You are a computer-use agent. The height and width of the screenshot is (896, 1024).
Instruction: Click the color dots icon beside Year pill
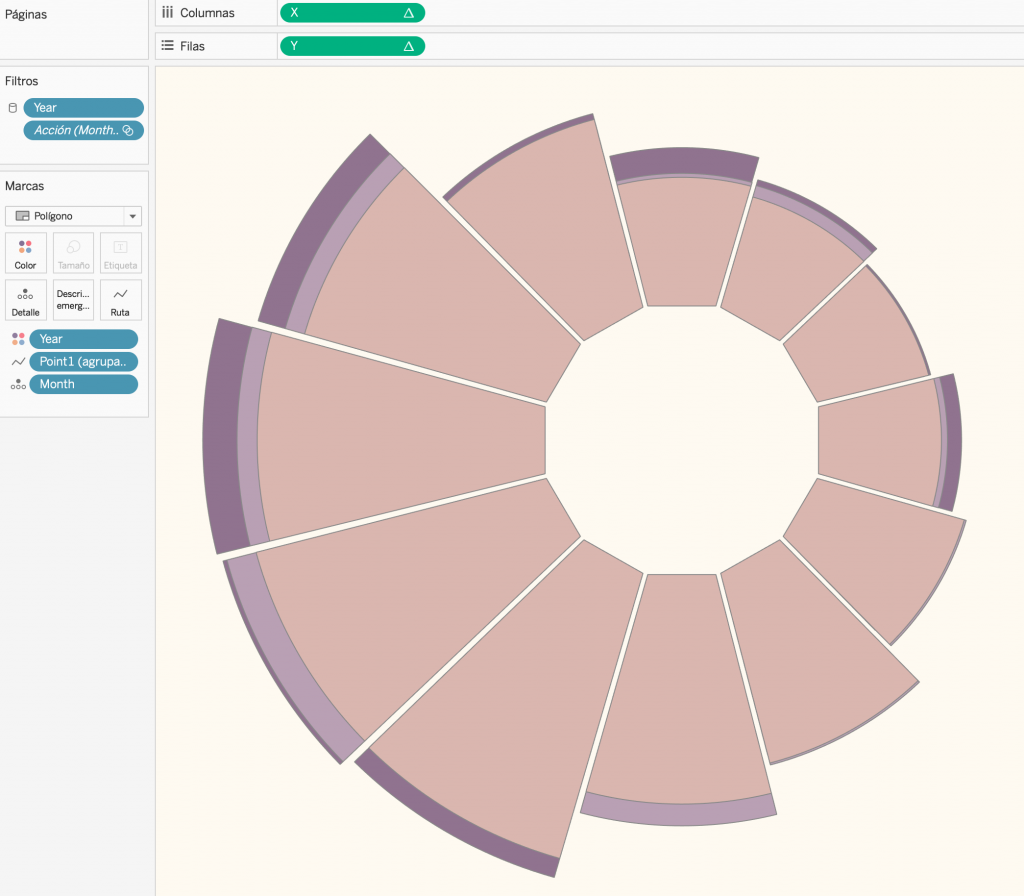[18, 339]
